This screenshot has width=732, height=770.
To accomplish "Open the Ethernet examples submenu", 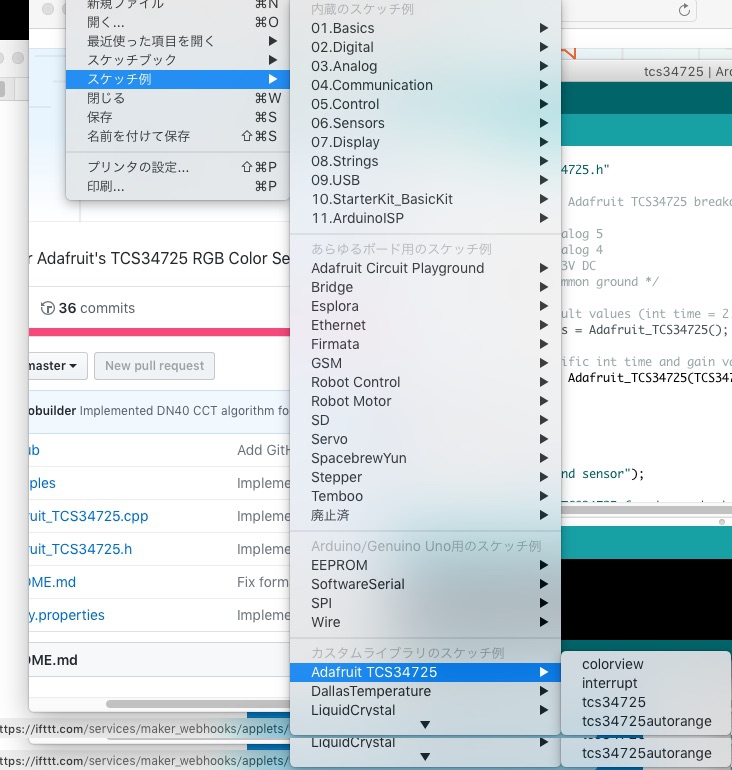I will pos(425,325).
